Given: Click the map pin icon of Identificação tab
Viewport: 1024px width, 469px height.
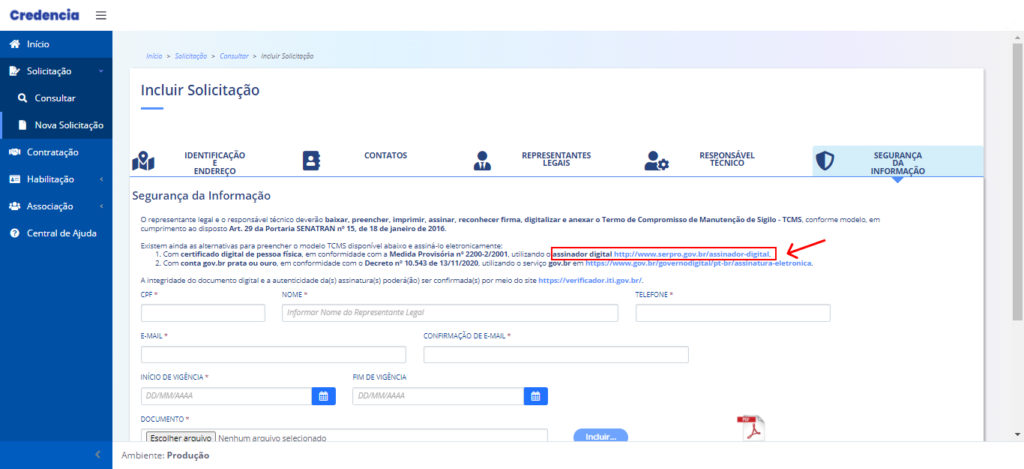Looking at the screenshot, I should click(143, 161).
